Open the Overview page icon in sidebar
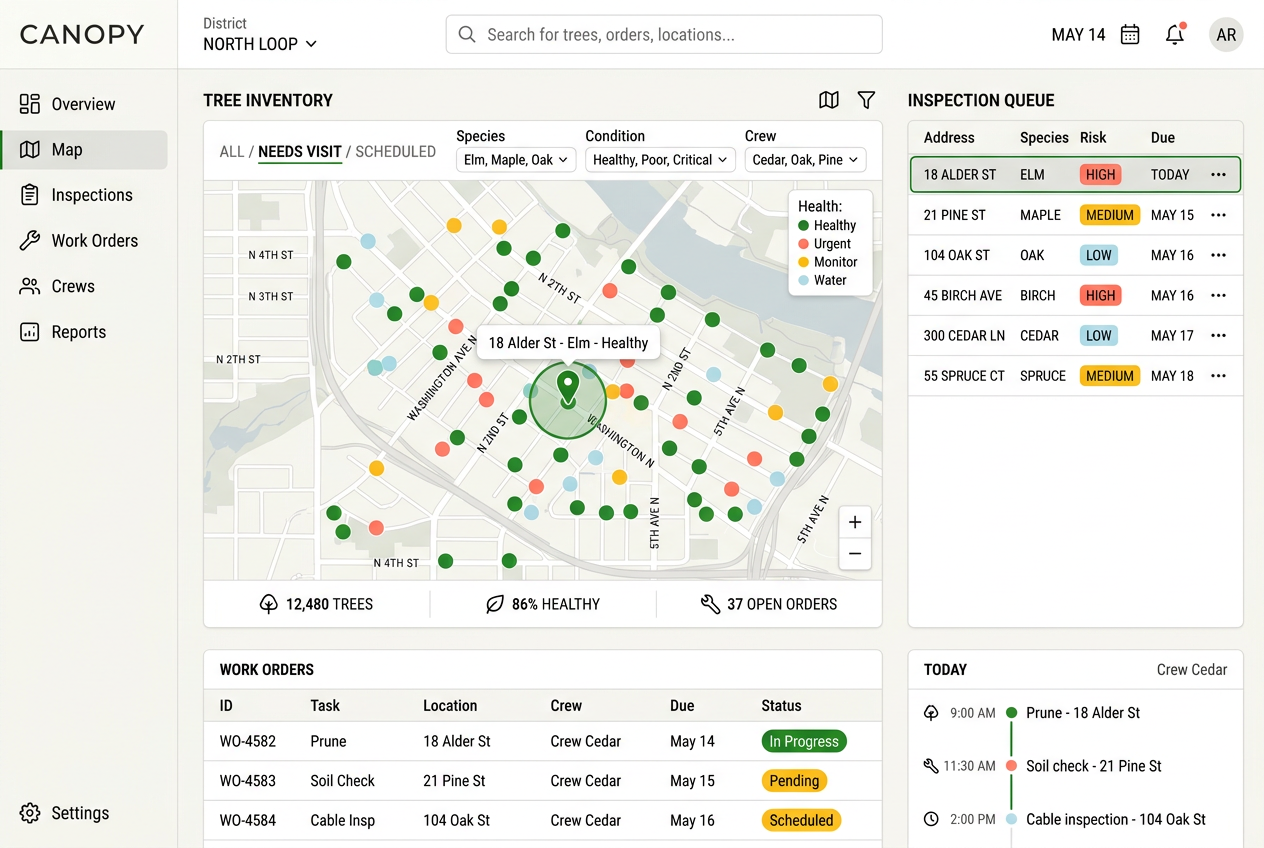Screen dimensions: 1264x848 (x=30, y=104)
